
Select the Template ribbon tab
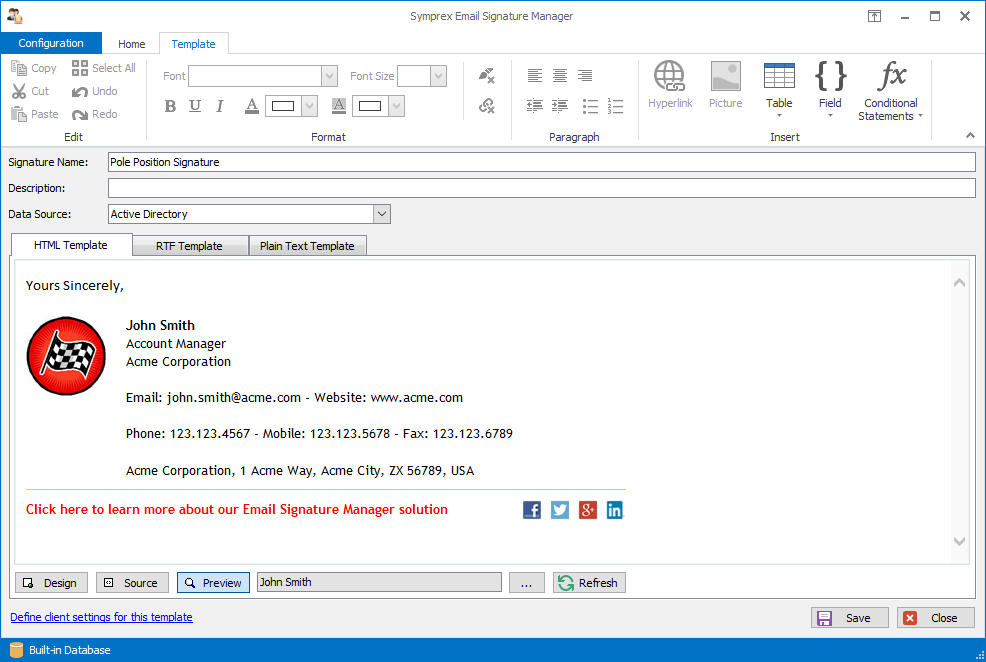click(194, 44)
